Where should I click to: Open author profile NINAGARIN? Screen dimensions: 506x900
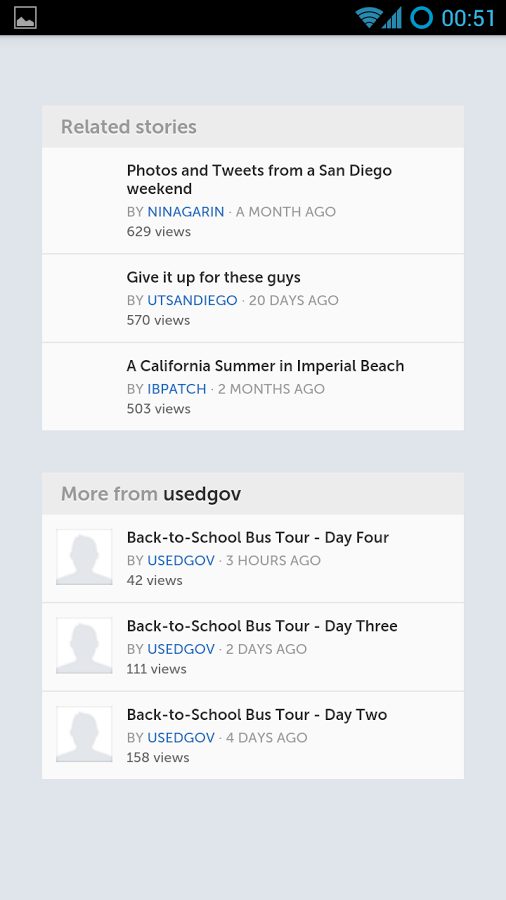(x=186, y=212)
